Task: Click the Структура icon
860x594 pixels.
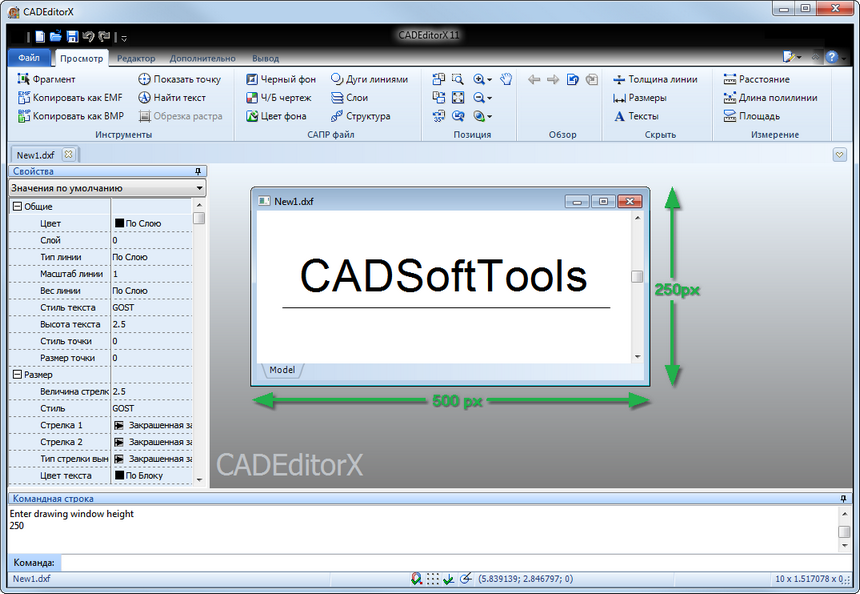Action: tap(337, 116)
